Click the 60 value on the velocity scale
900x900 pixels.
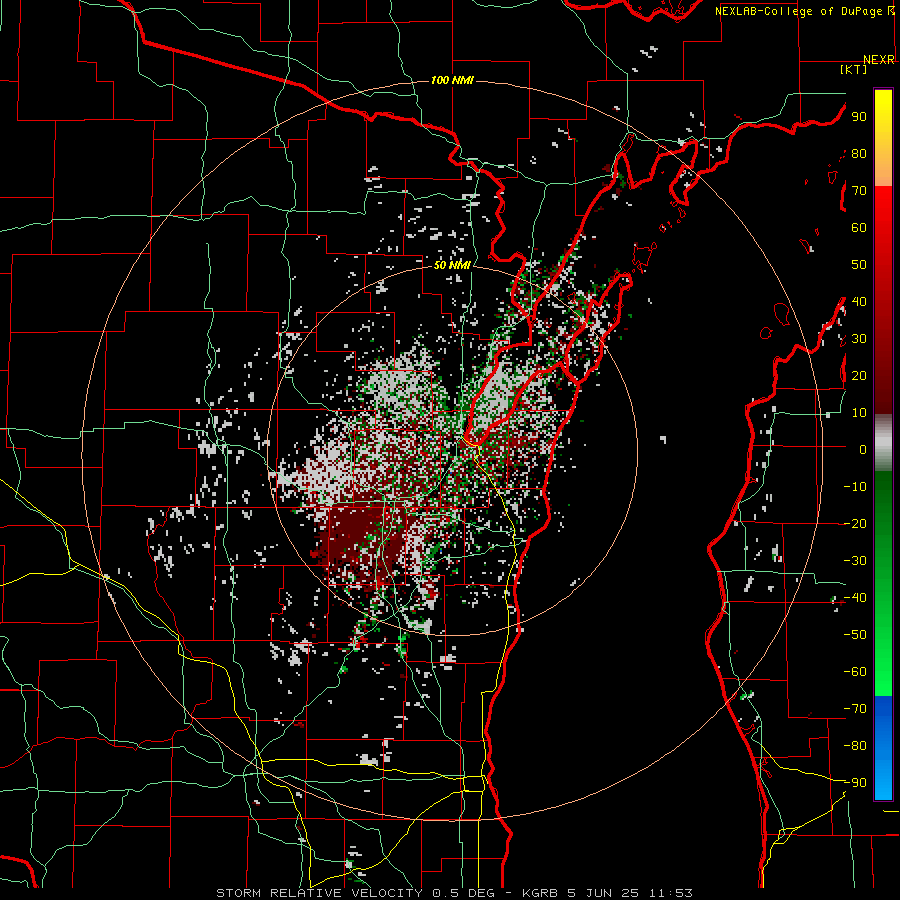pos(859,228)
